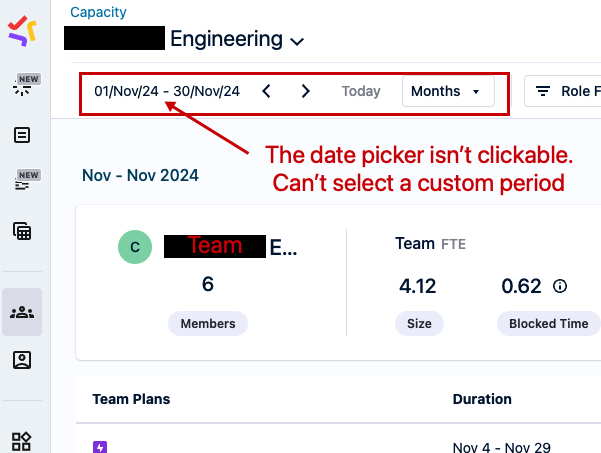
Task: Open the apps widgets icon in sidebar
Action: tap(22, 440)
